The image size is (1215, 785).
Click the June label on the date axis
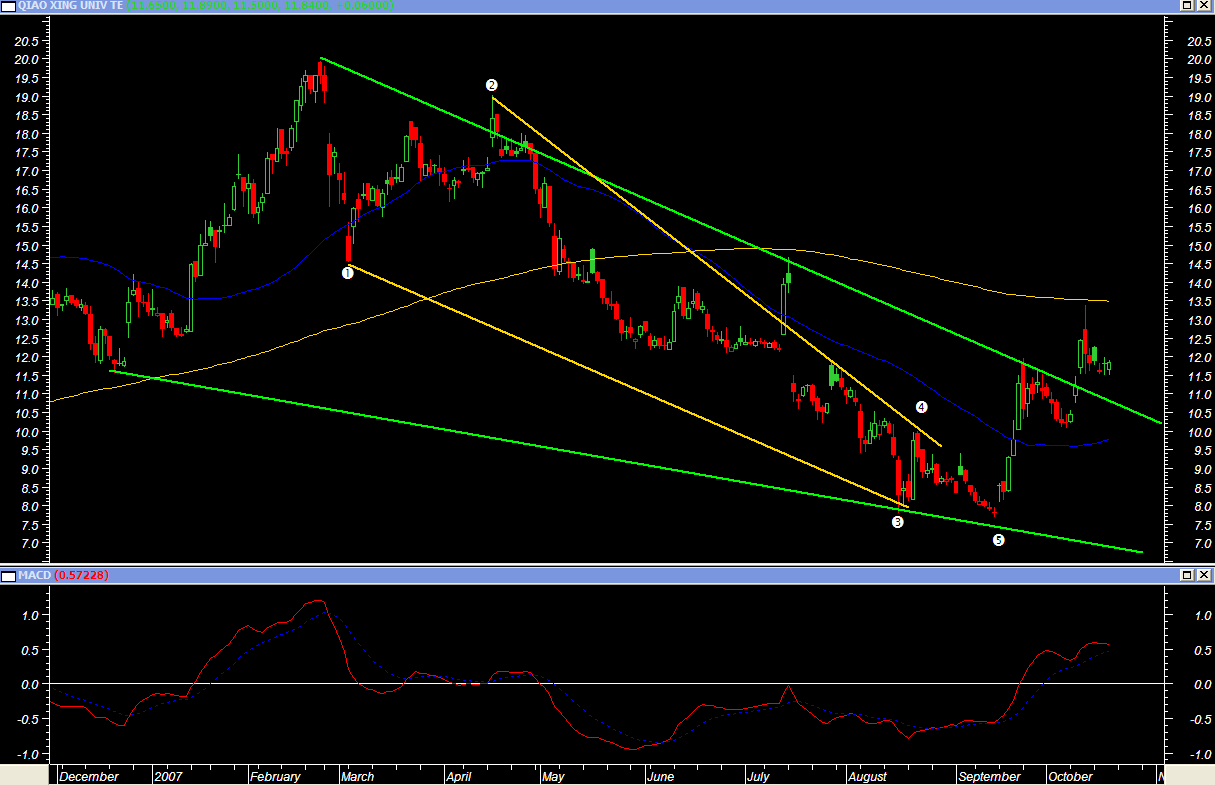661,776
